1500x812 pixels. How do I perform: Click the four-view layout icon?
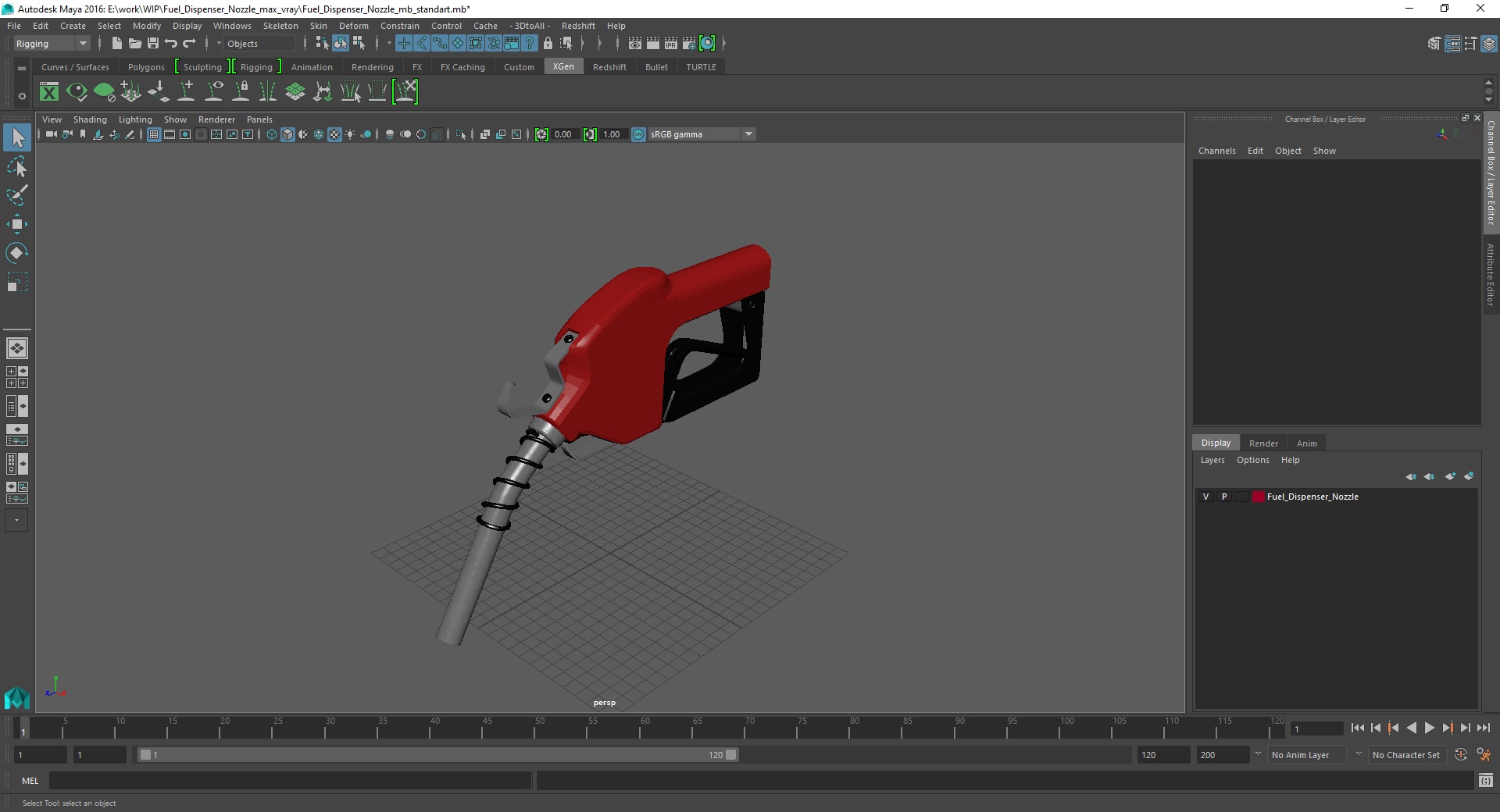click(16, 377)
